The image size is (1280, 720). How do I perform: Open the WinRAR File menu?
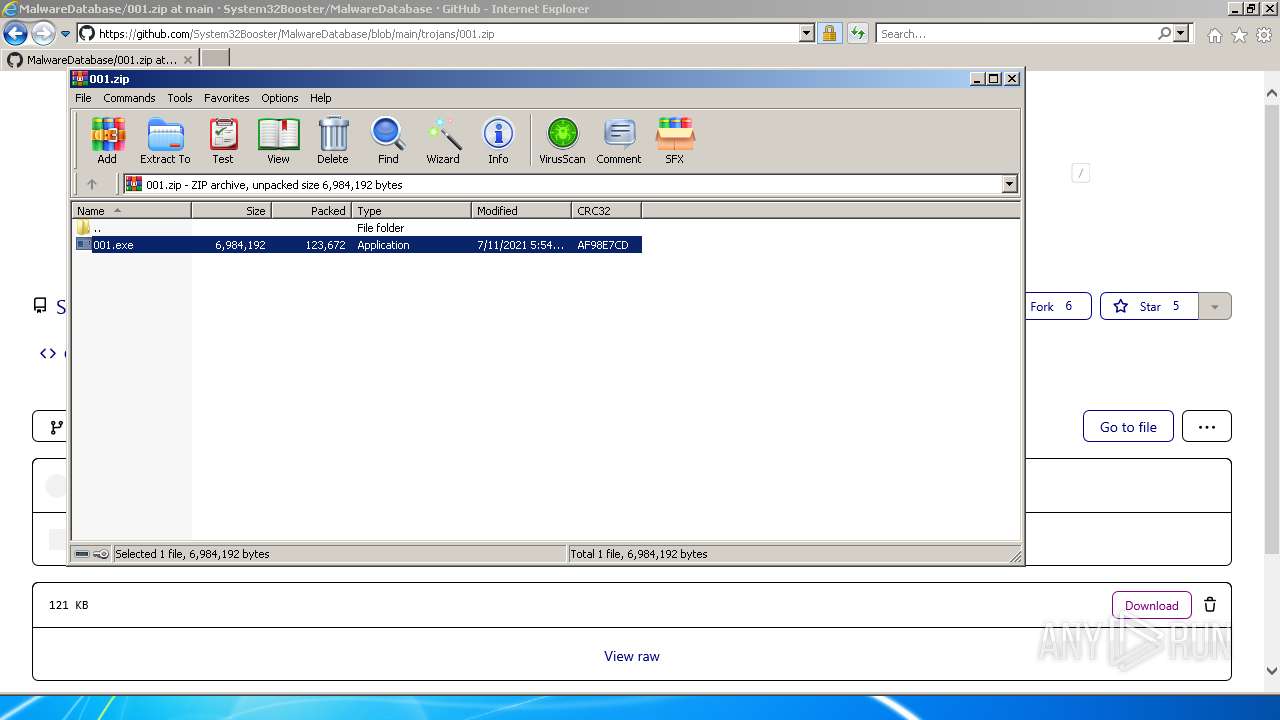(83, 98)
